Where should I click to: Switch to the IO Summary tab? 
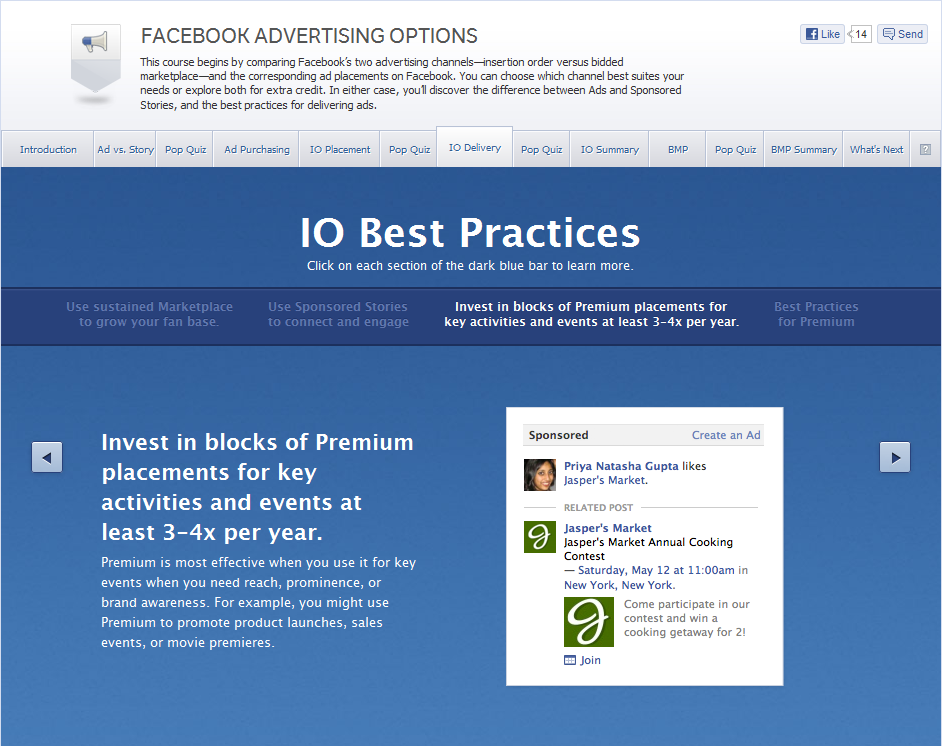(x=609, y=150)
